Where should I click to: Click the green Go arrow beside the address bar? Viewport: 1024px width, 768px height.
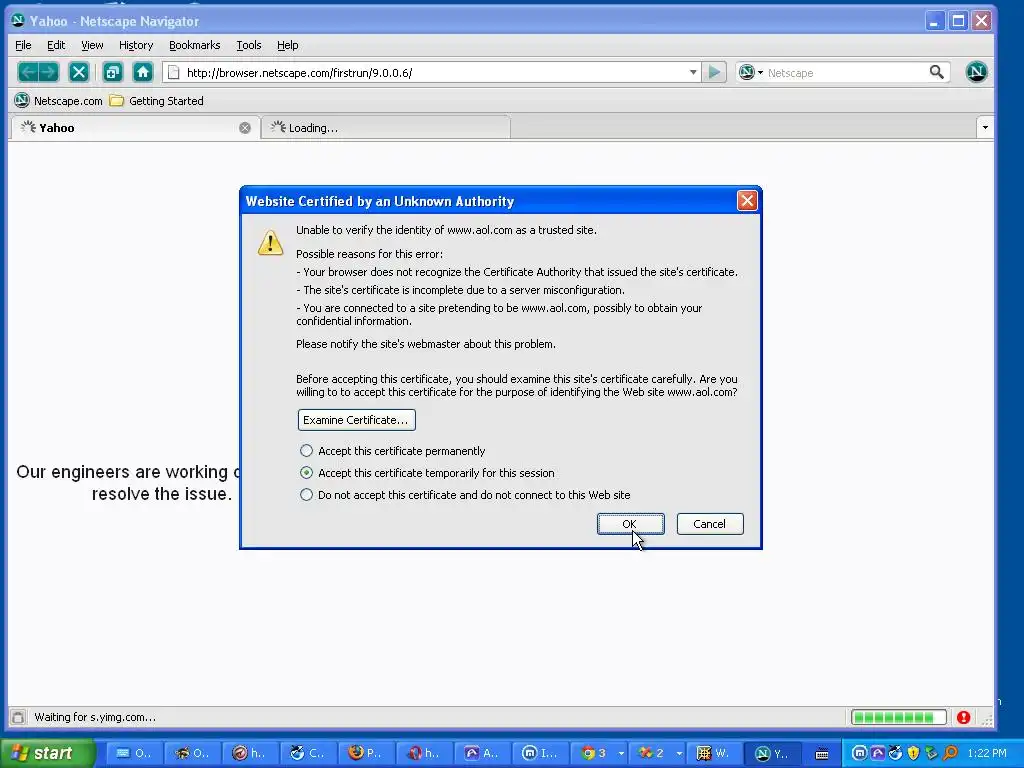(714, 72)
